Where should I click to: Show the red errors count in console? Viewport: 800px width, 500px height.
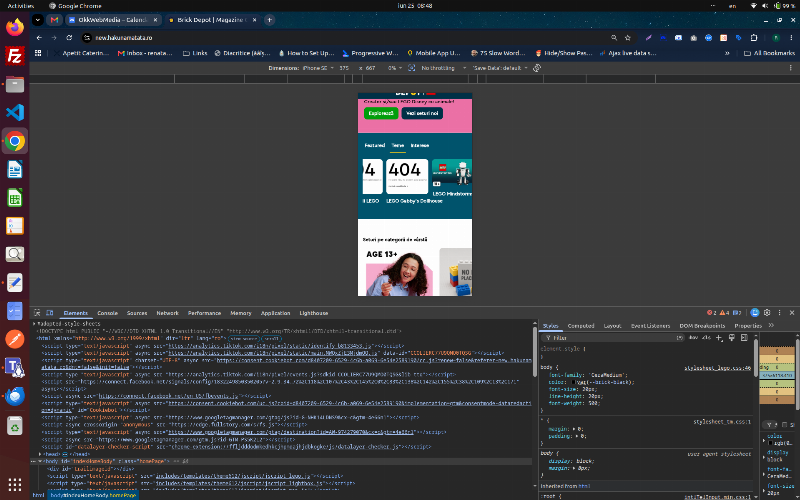pos(711,313)
